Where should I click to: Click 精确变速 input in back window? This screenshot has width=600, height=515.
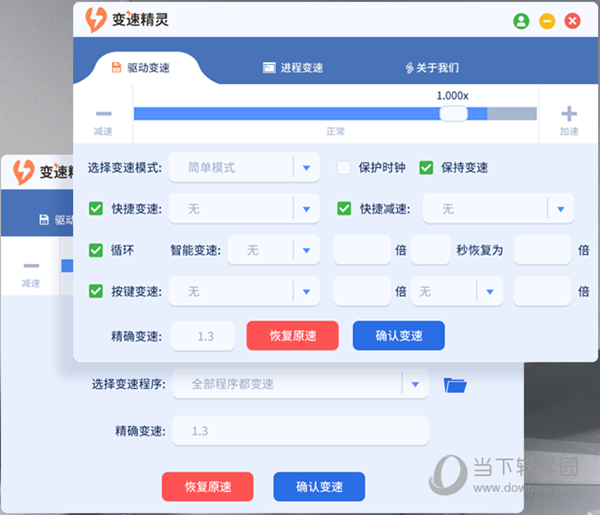pos(300,431)
